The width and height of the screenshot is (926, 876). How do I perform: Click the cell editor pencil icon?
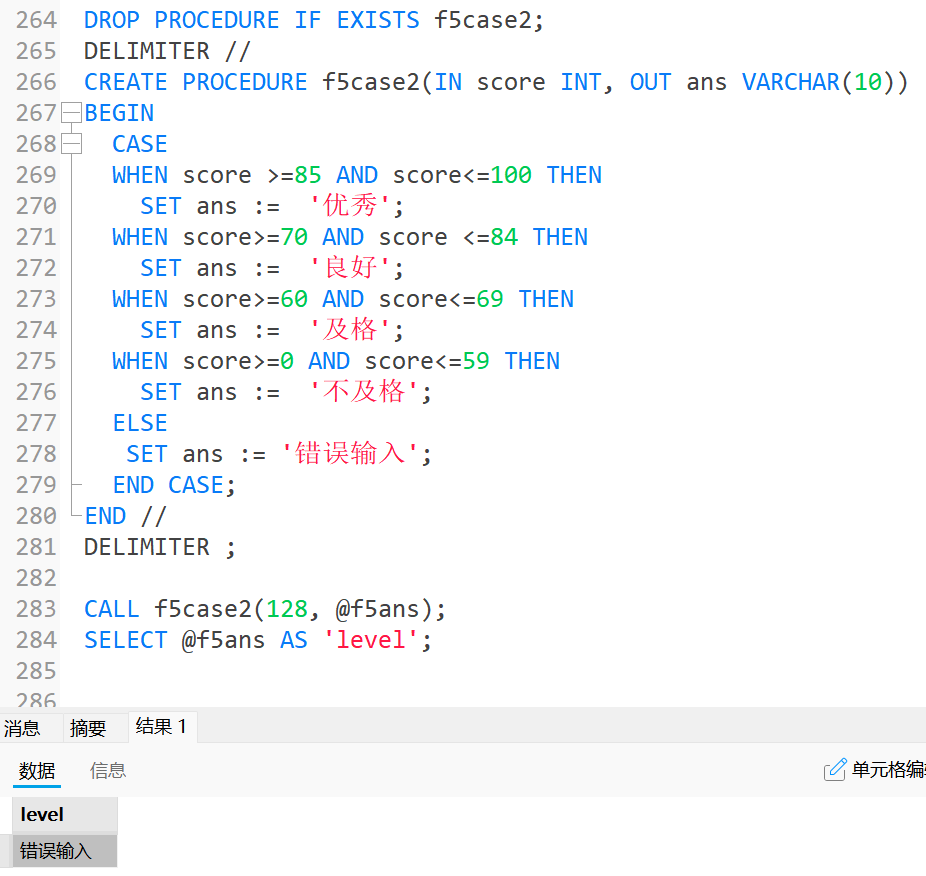(834, 770)
